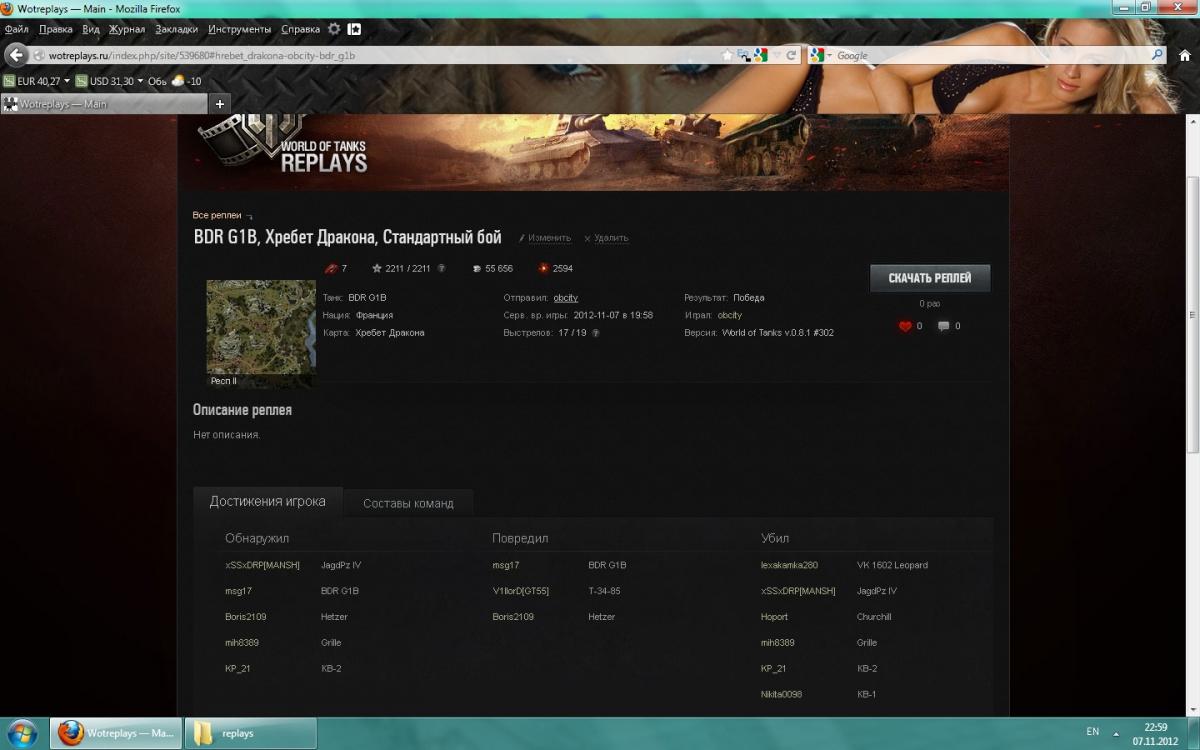
Task: Reload the page with the refresh icon
Action: pyautogui.click(x=791, y=56)
